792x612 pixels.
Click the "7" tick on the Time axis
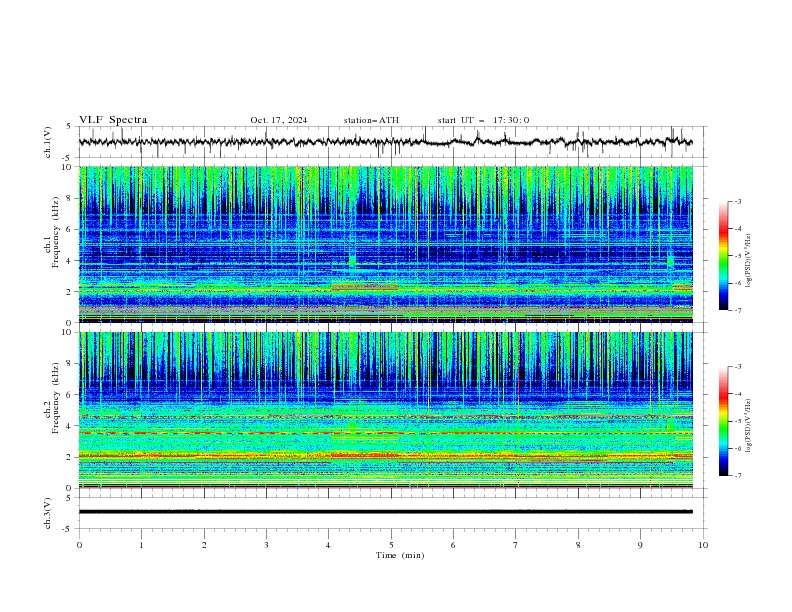coord(516,545)
